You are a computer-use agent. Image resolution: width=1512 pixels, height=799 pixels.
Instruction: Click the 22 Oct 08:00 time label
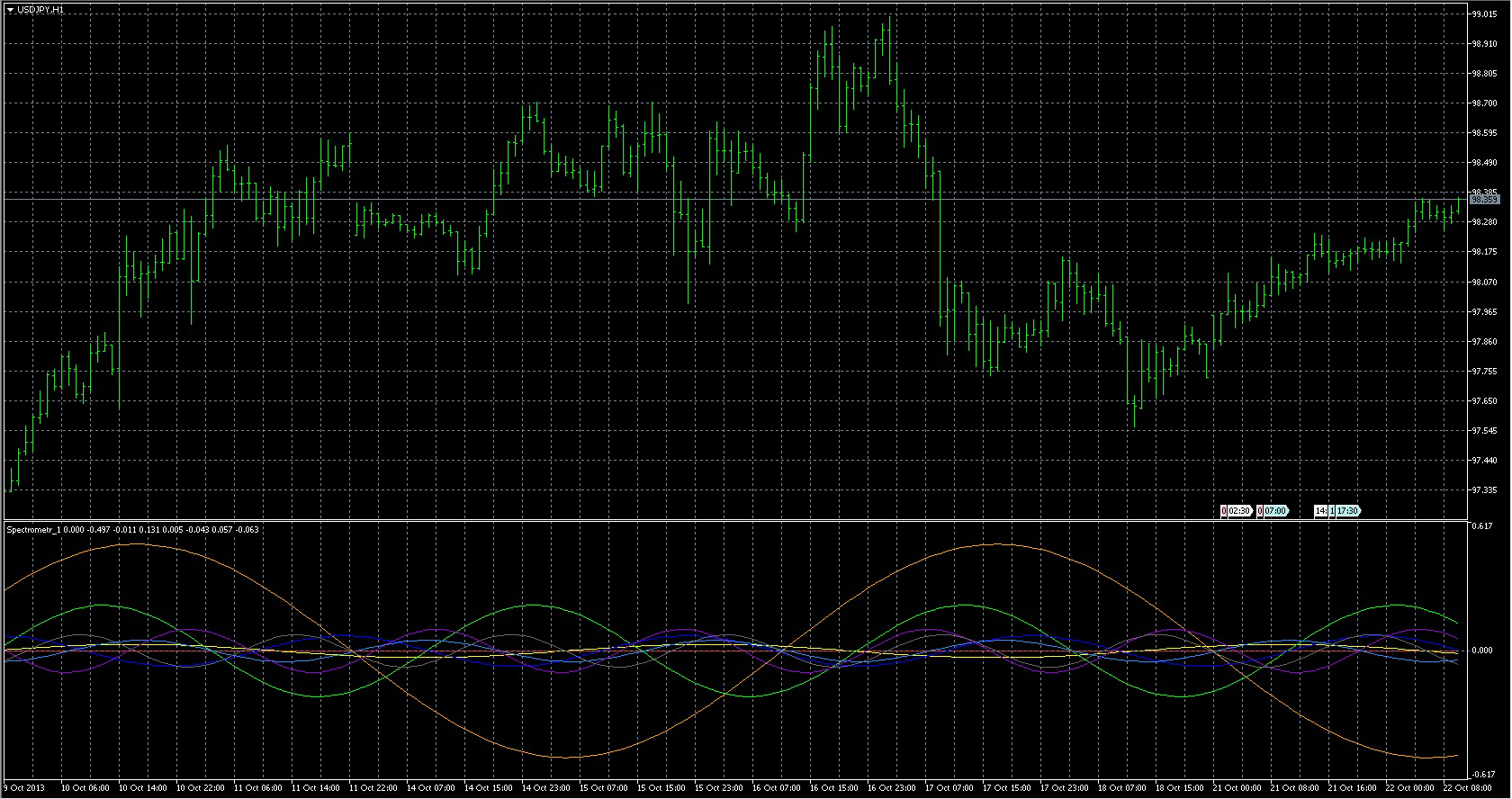1467,788
